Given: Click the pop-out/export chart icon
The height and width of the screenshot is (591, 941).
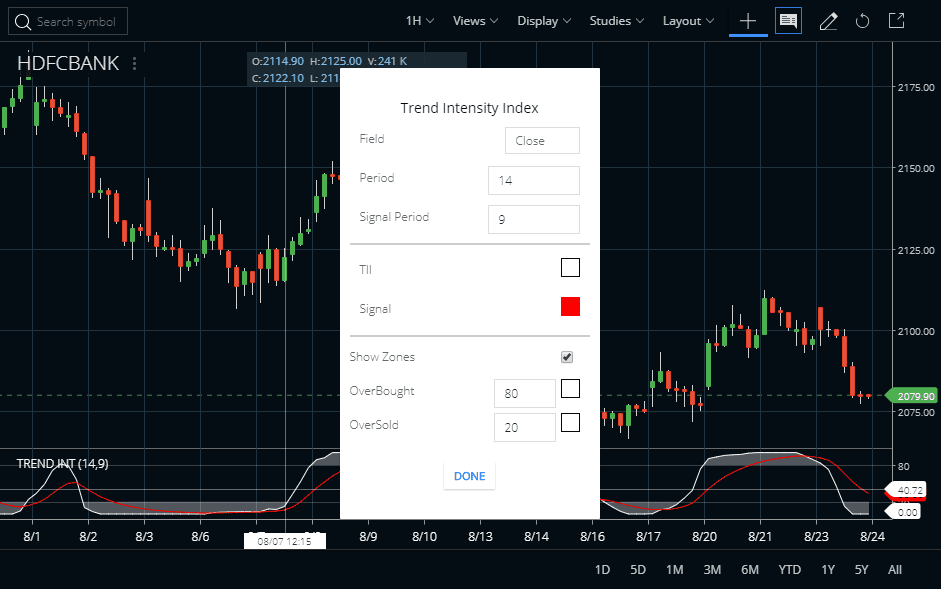Looking at the screenshot, I should [896, 20].
